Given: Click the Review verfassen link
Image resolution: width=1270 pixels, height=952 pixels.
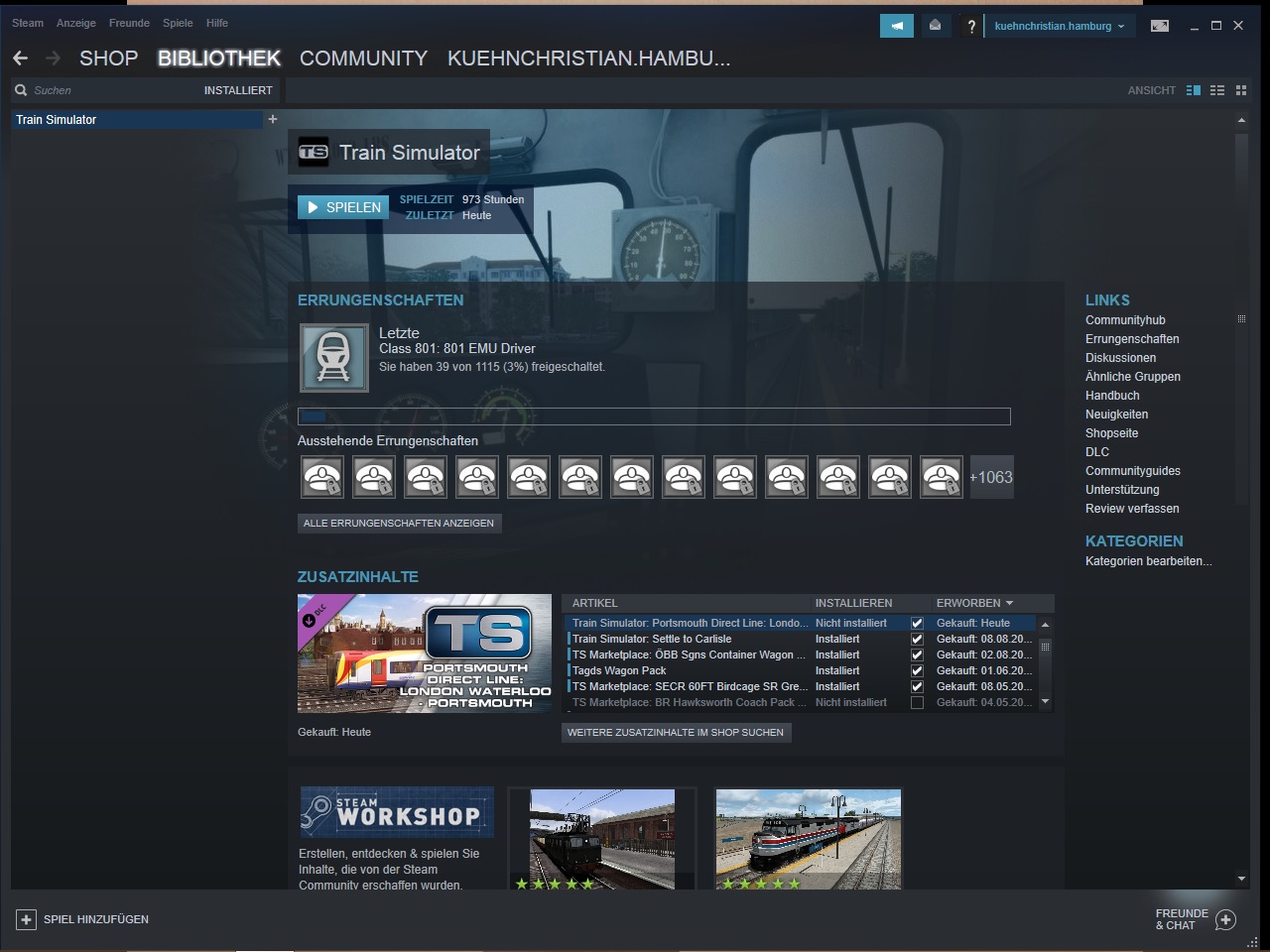Looking at the screenshot, I should click(x=1132, y=509).
